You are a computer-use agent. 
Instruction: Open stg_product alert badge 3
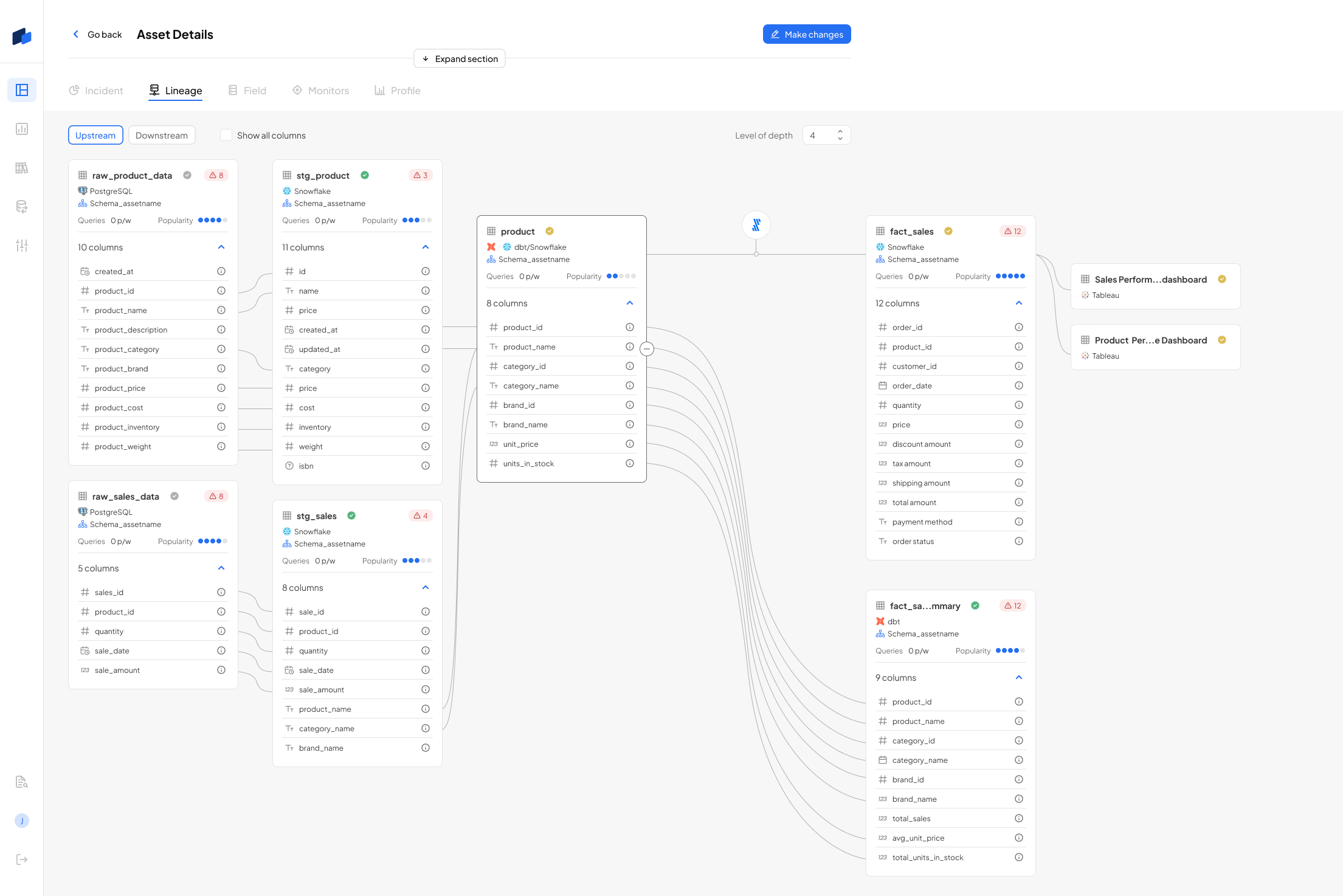point(421,175)
